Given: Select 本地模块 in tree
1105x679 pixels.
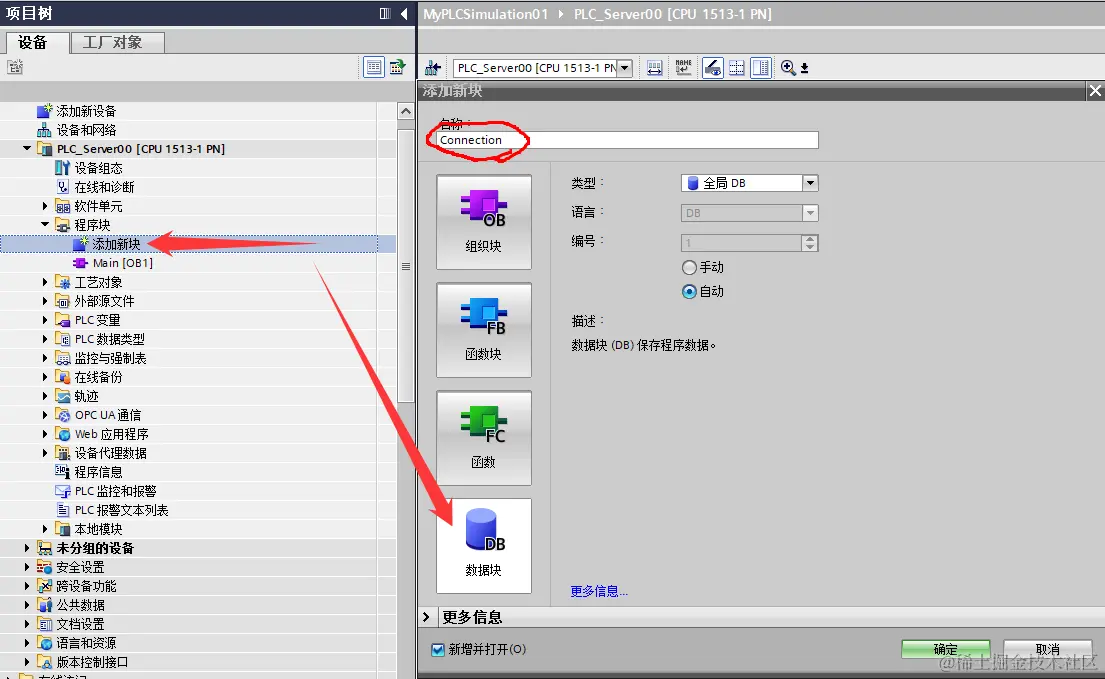Looking at the screenshot, I should click(98, 529).
